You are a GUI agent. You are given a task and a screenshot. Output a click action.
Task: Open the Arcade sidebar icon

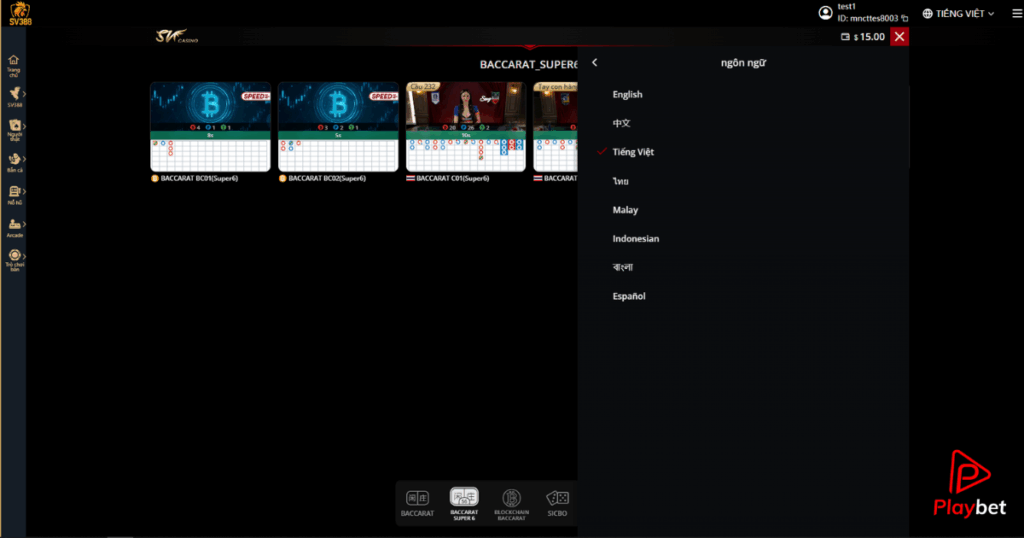tap(14, 224)
